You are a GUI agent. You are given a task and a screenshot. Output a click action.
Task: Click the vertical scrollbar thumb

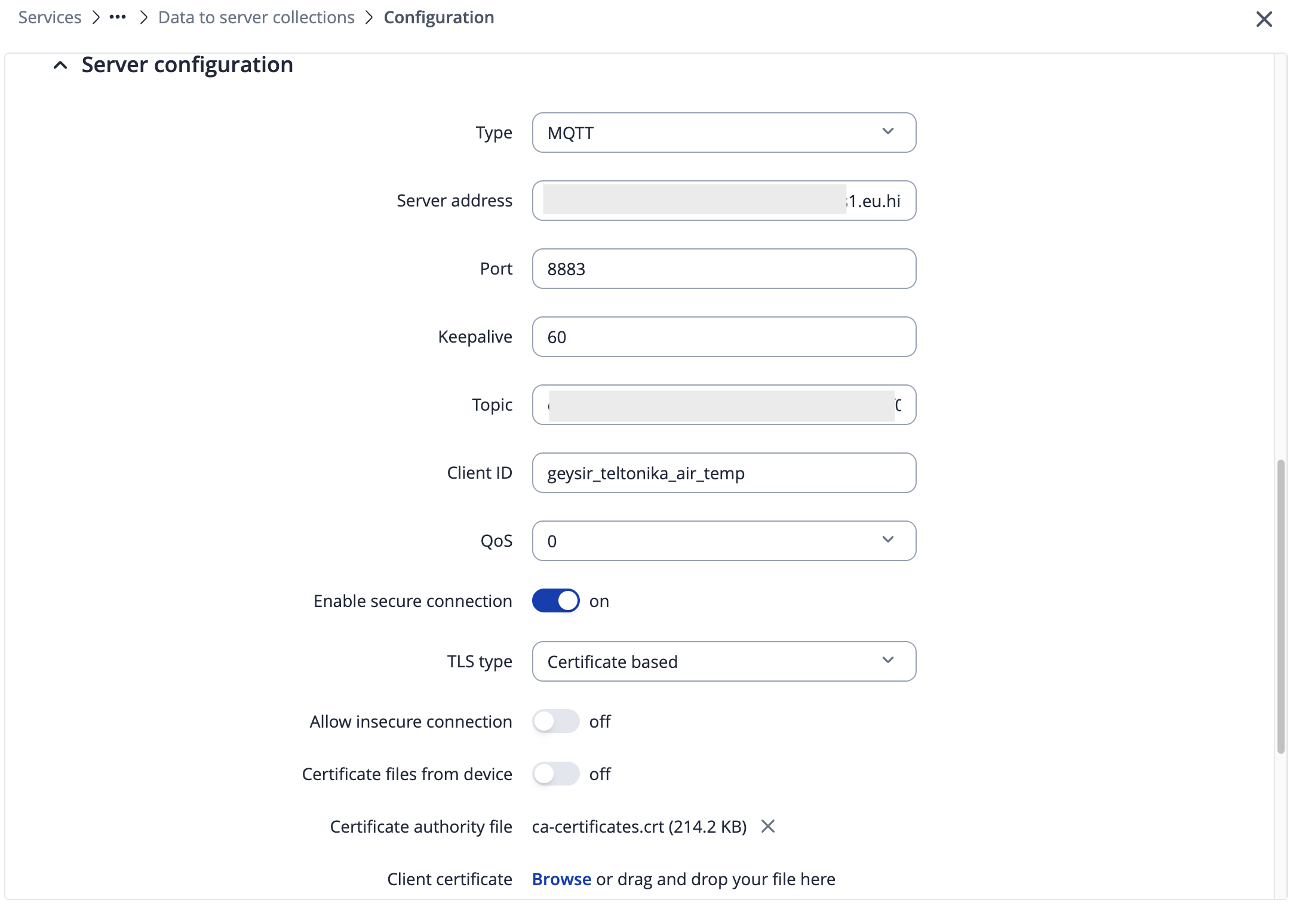[x=1280, y=606]
